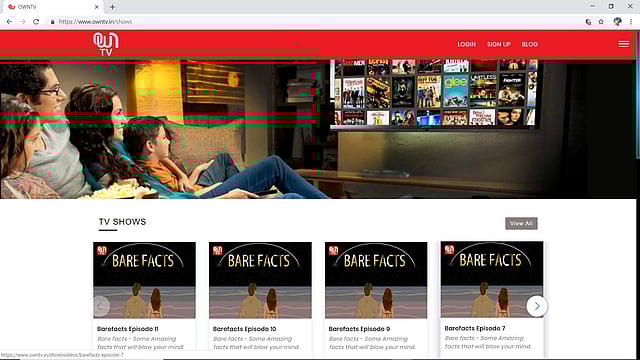
Task: Click LOGIN in the header
Action: pyautogui.click(x=467, y=44)
